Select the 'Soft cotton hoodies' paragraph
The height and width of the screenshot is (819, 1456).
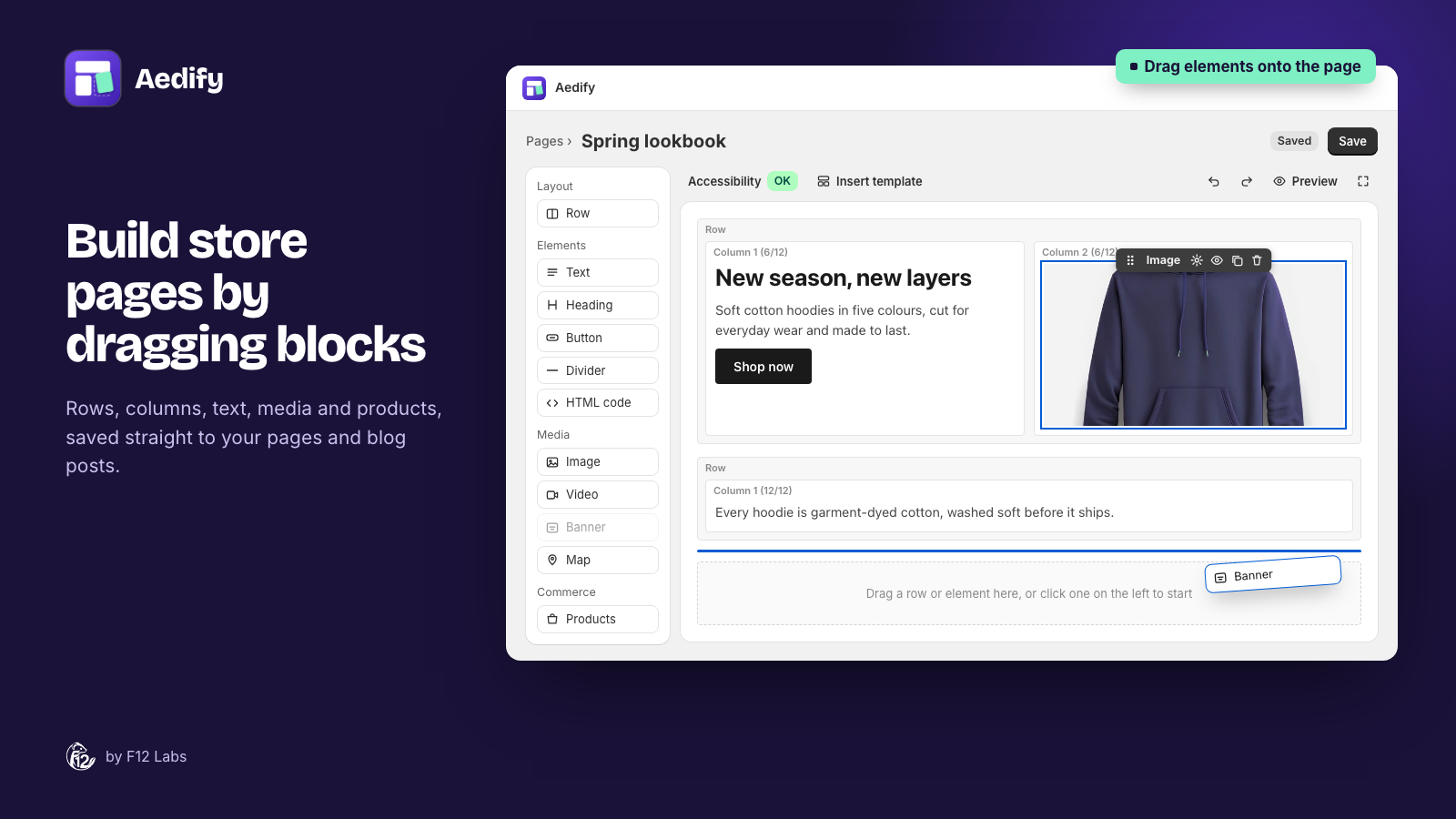tap(842, 320)
